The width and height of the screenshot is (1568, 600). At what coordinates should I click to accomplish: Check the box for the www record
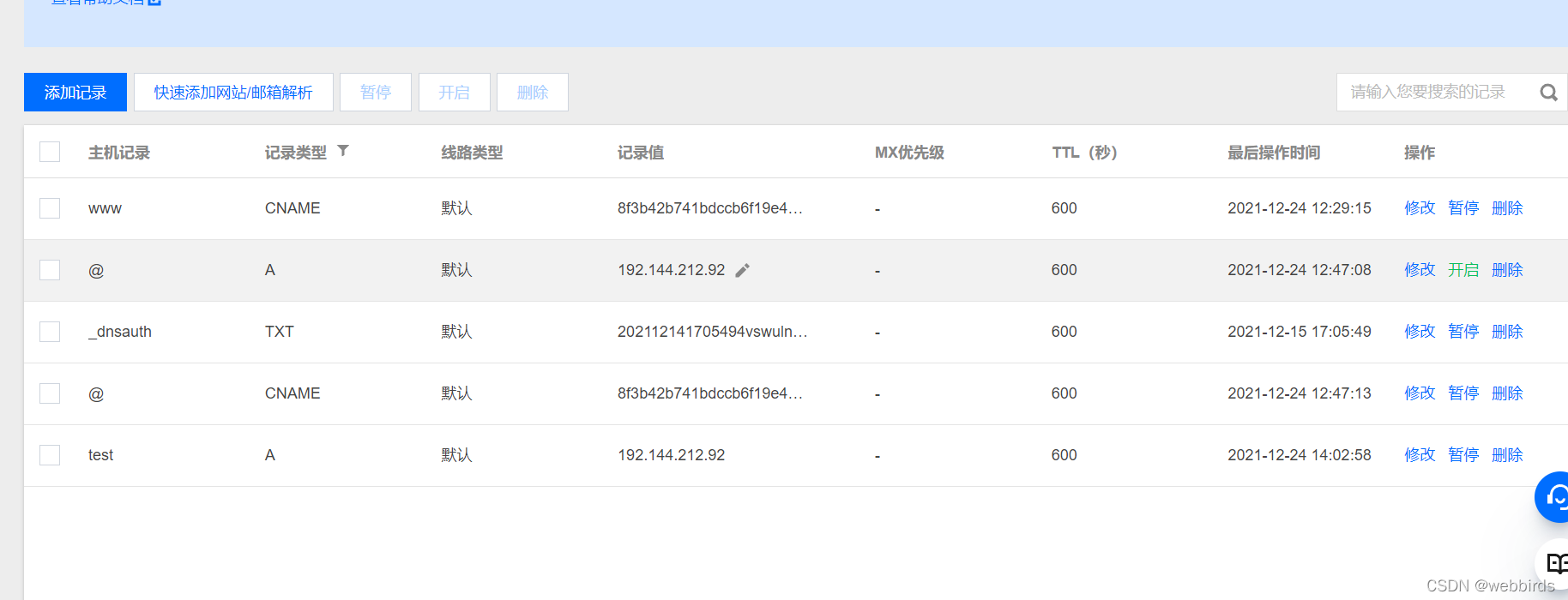[x=50, y=208]
